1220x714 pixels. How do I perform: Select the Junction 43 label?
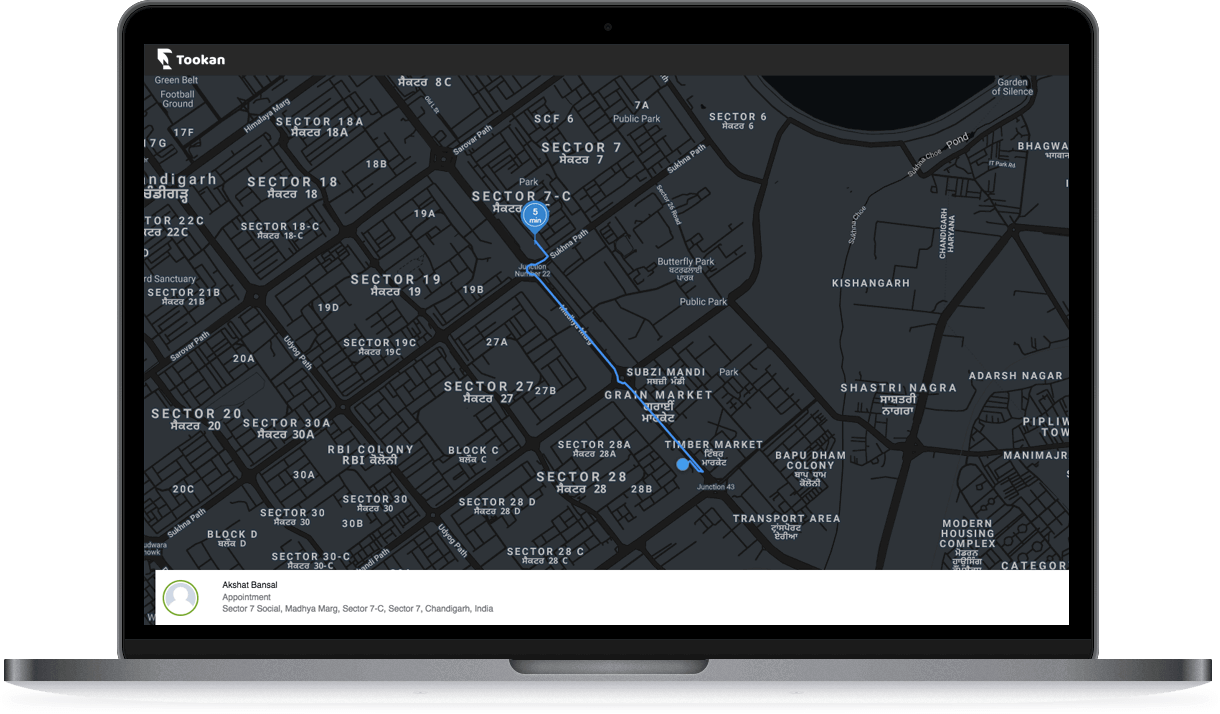(716, 487)
